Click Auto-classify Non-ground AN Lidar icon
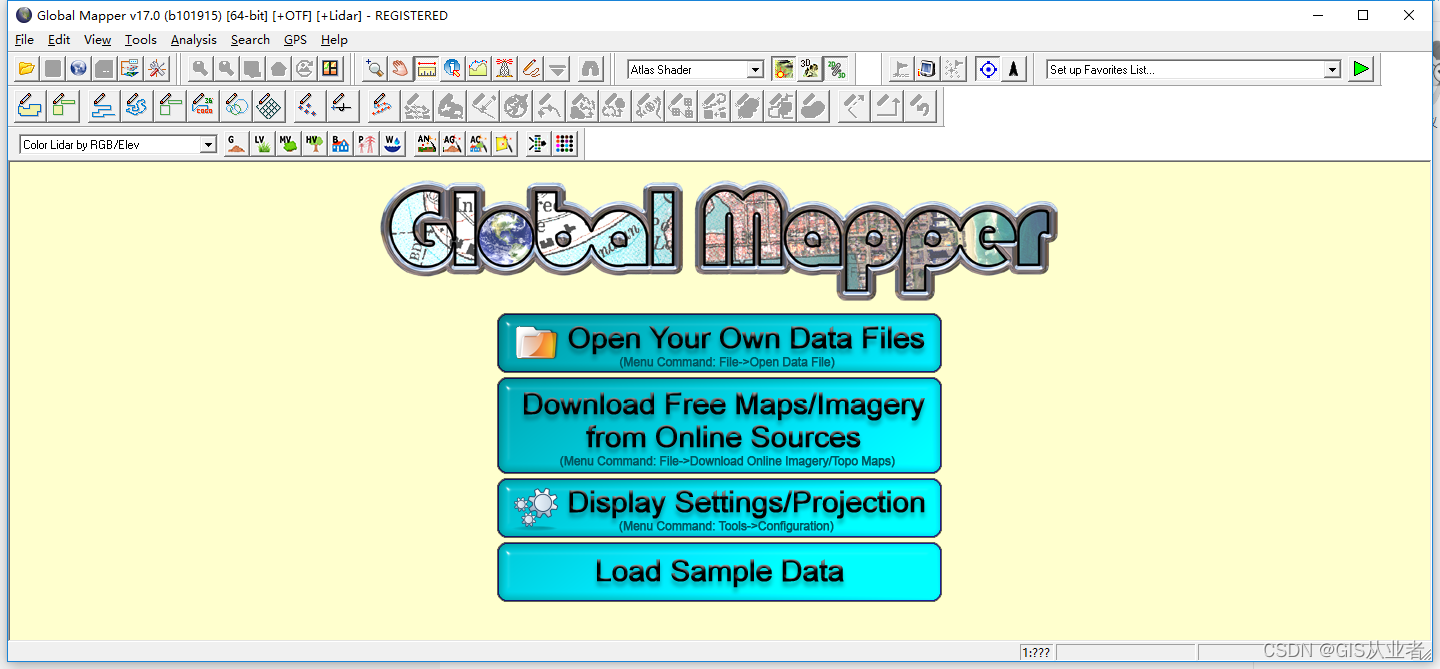The width and height of the screenshot is (1440, 669). coord(427,144)
